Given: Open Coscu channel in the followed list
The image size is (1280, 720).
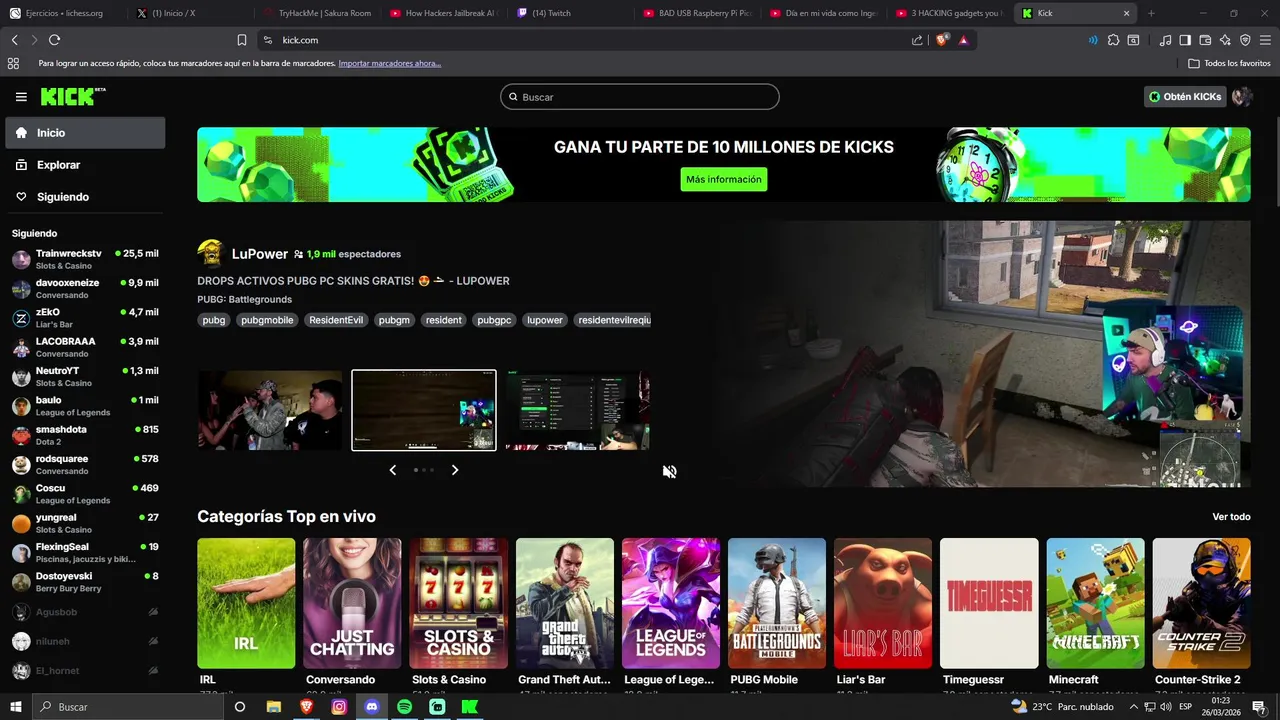Looking at the screenshot, I should (x=85, y=494).
